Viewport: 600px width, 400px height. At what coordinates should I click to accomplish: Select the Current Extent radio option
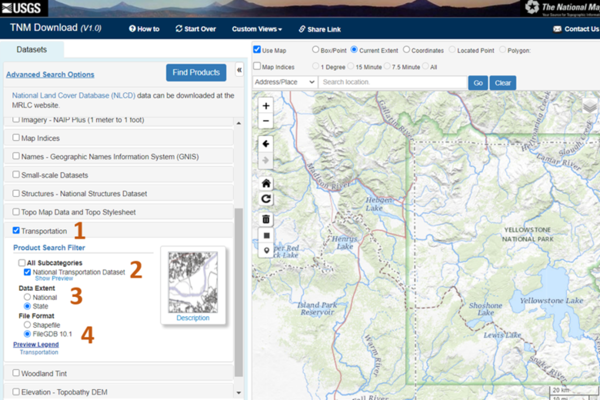point(354,50)
